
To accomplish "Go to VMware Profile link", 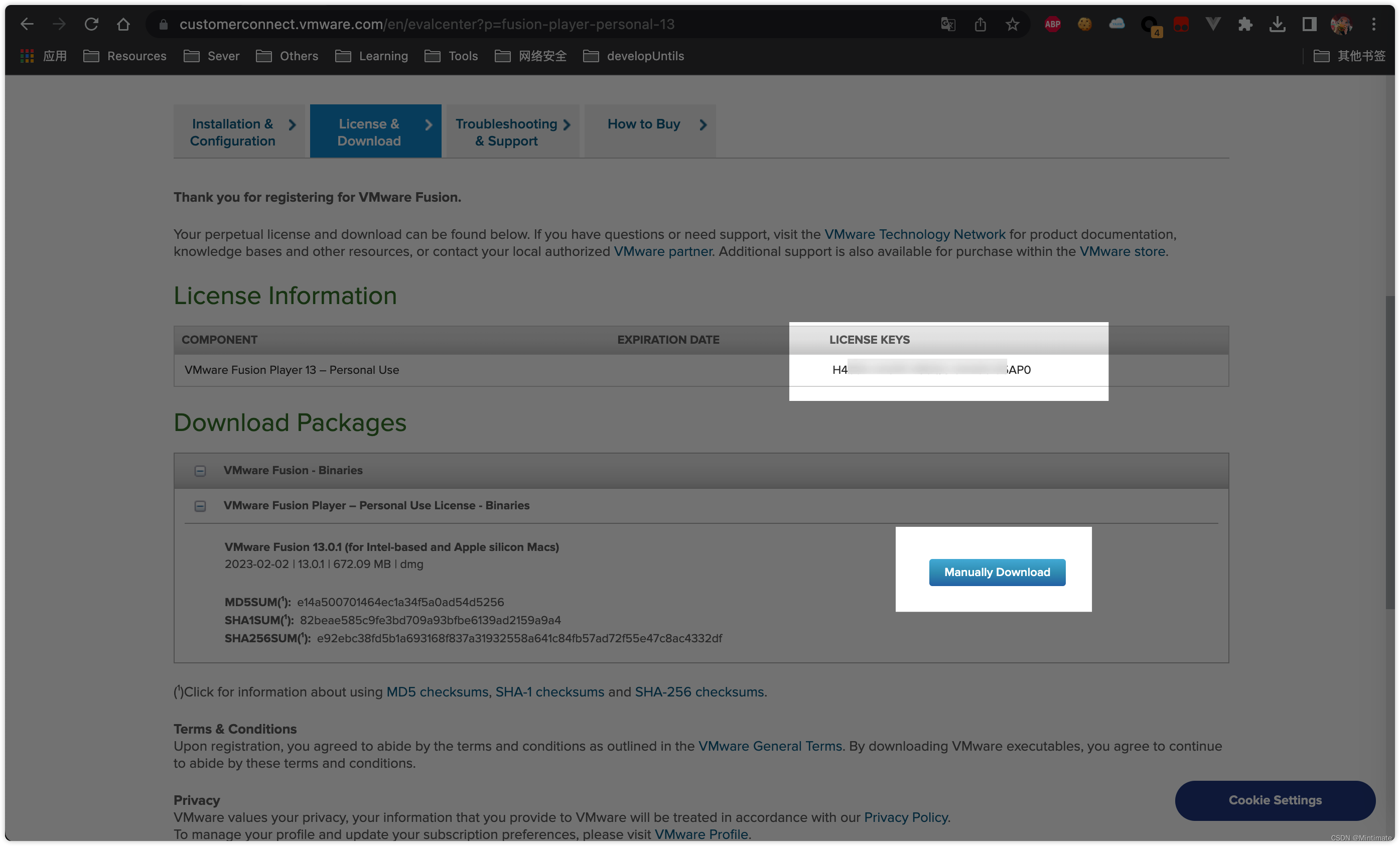I will (x=701, y=834).
